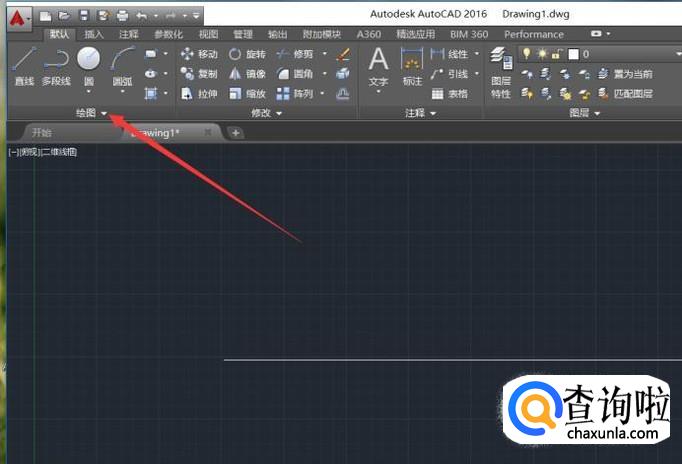
Task: Select the 文字 text tool
Action: coord(378,68)
